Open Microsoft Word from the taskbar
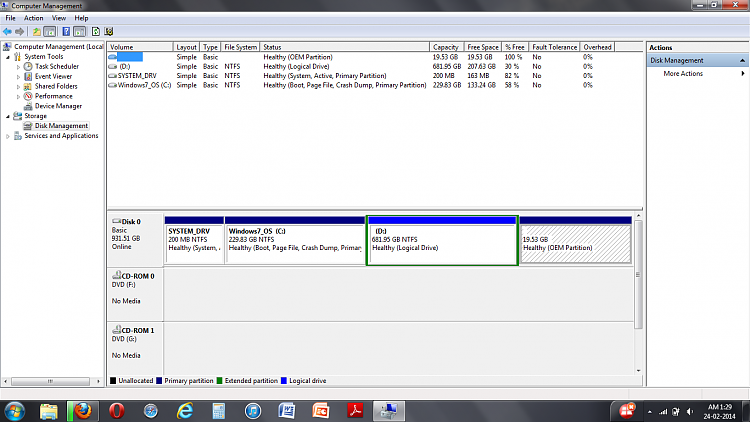The height and width of the screenshot is (422, 750). [x=287, y=411]
